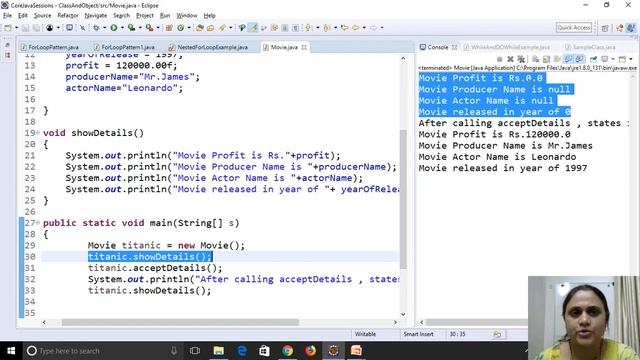
Task: Toggle Mark Occurrences highlighted toolbar button
Action: point(253,28)
